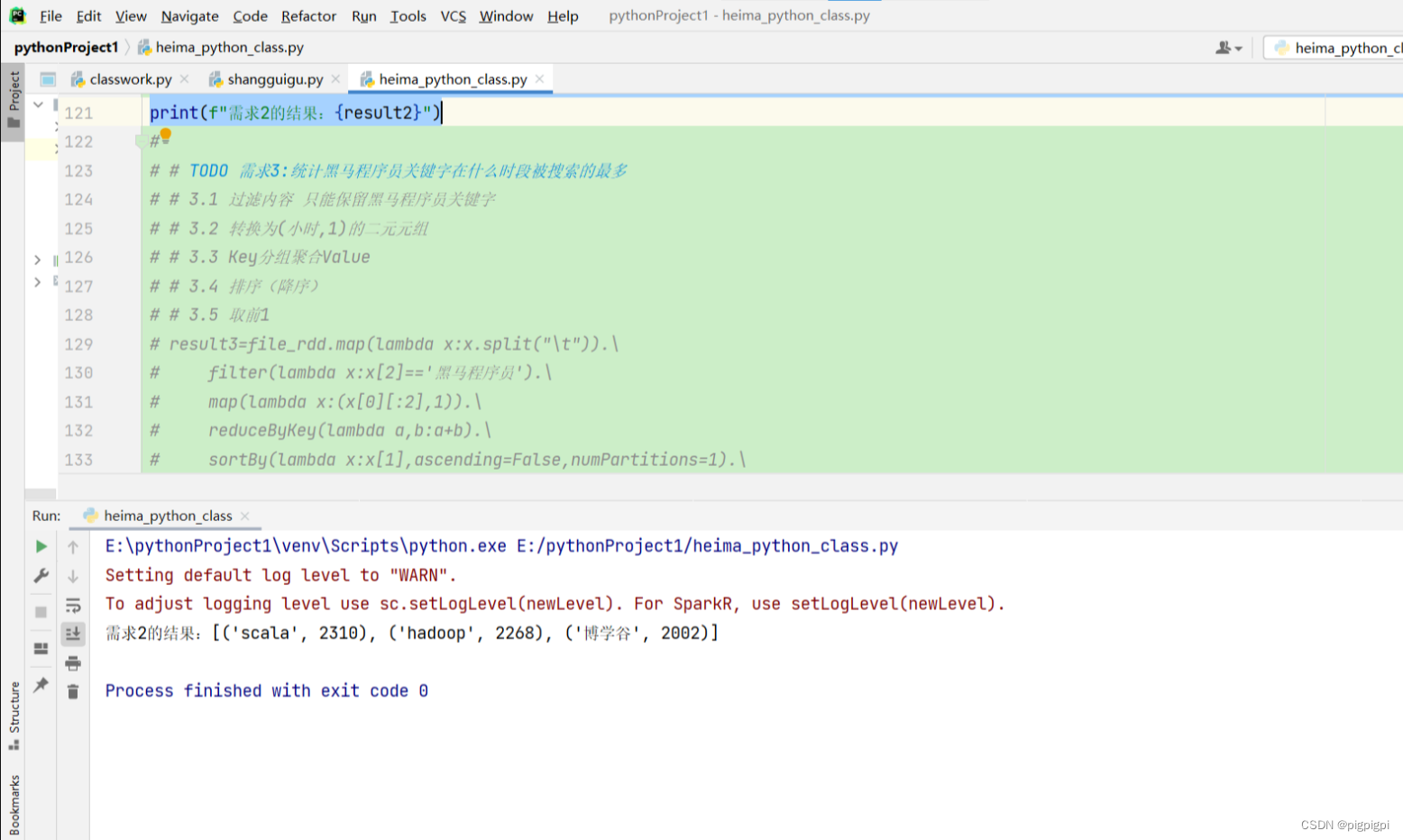This screenshot has height=840, width=1403.
Task: Open the Code menu
Action: pyautogui.click(x=250, y=16)
